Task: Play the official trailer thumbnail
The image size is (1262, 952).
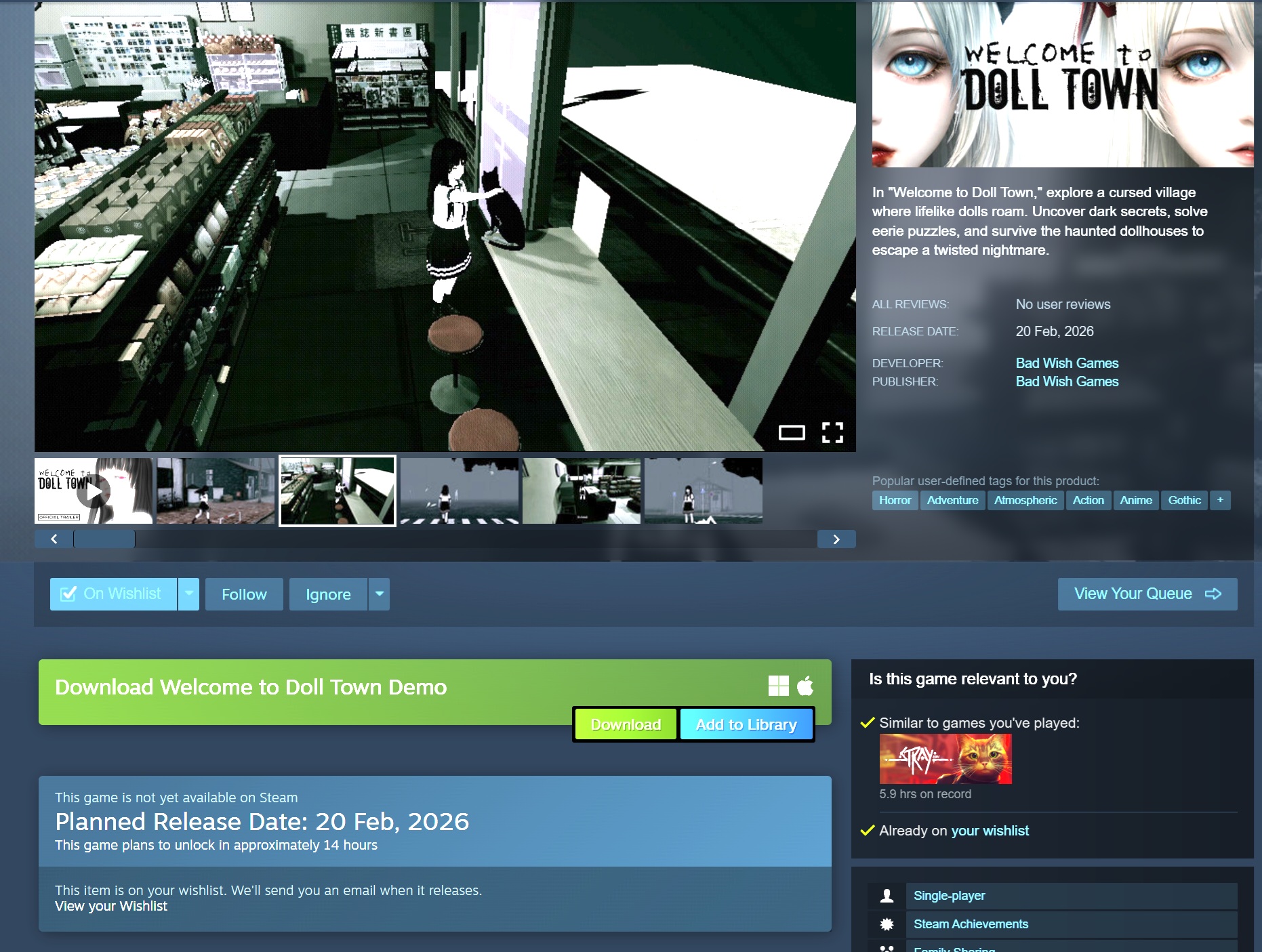Action: [94, 491]
